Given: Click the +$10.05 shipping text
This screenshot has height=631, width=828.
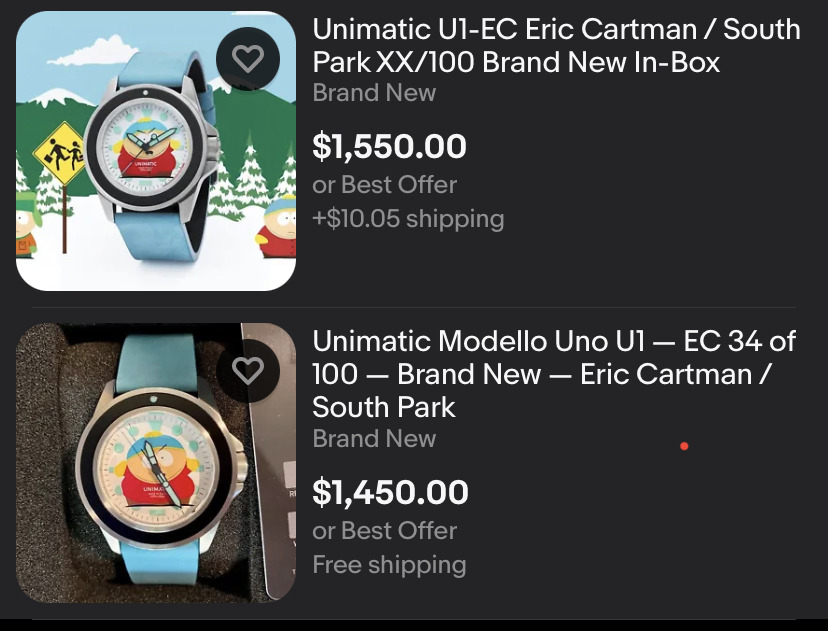Looking at the screenshot, I should pos(408,218).
